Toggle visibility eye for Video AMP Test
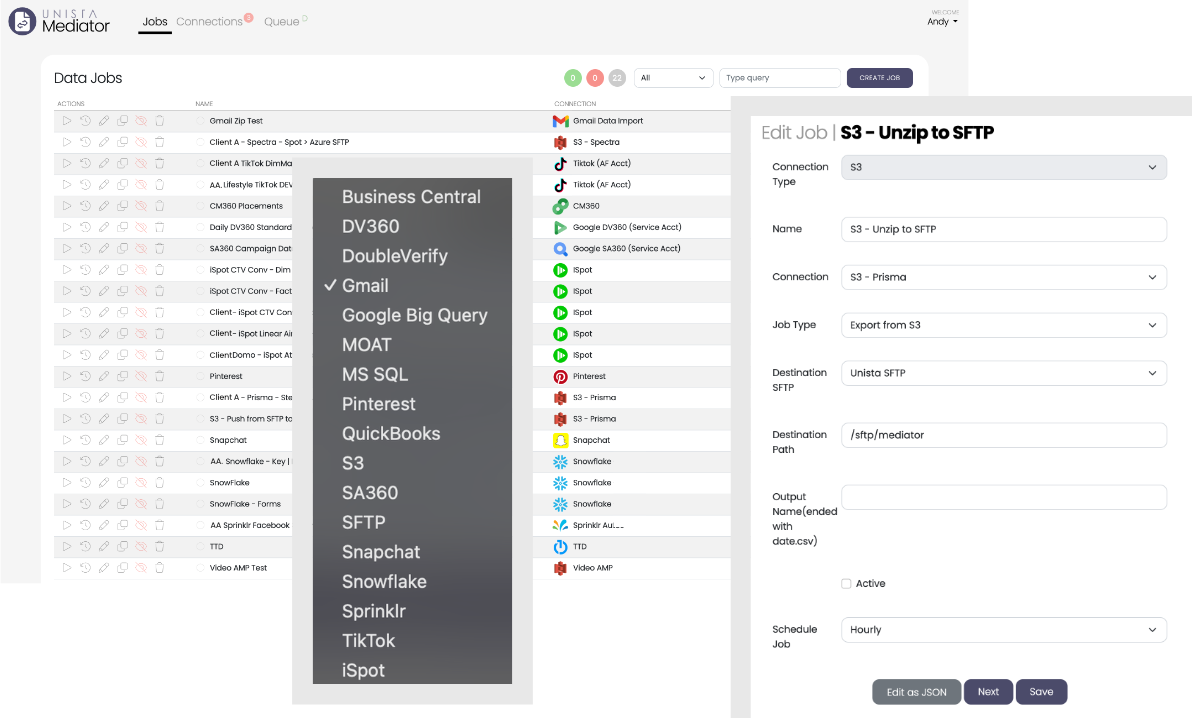1192x718 pixels. (141, 568)
